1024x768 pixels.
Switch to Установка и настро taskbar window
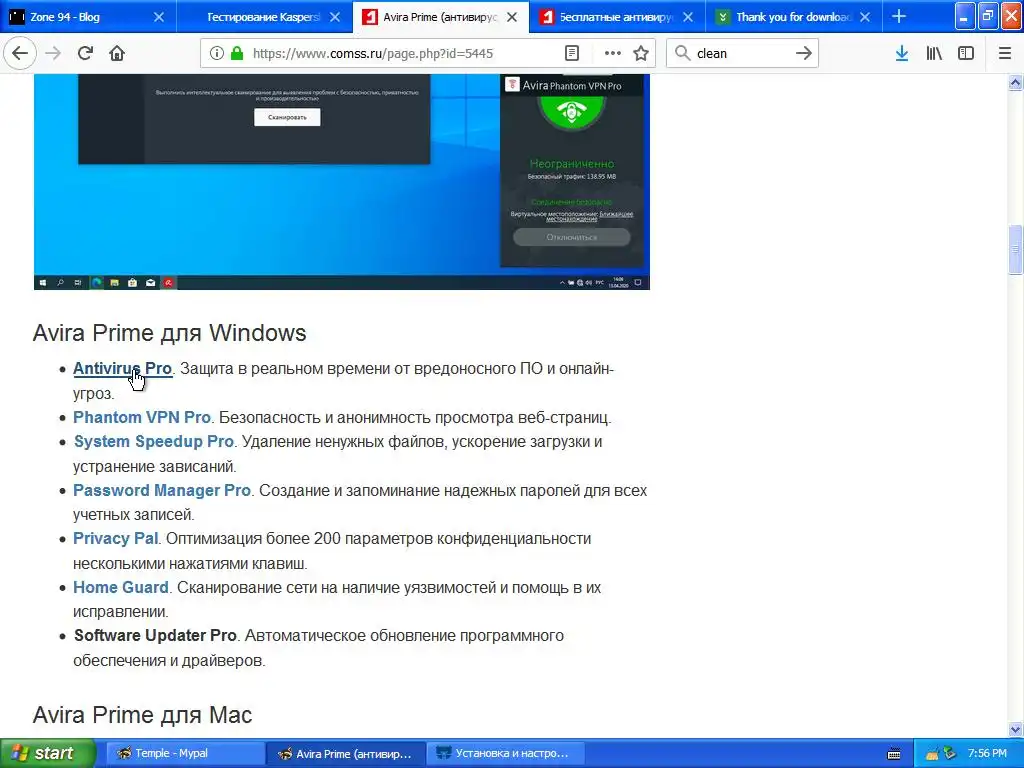click(x=506, y=753)
